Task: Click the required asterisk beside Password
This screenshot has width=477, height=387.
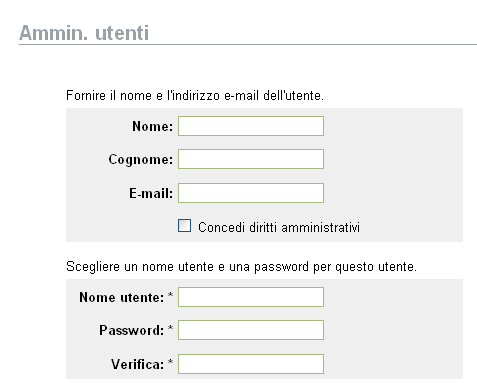Action: (x=170, y=328)
